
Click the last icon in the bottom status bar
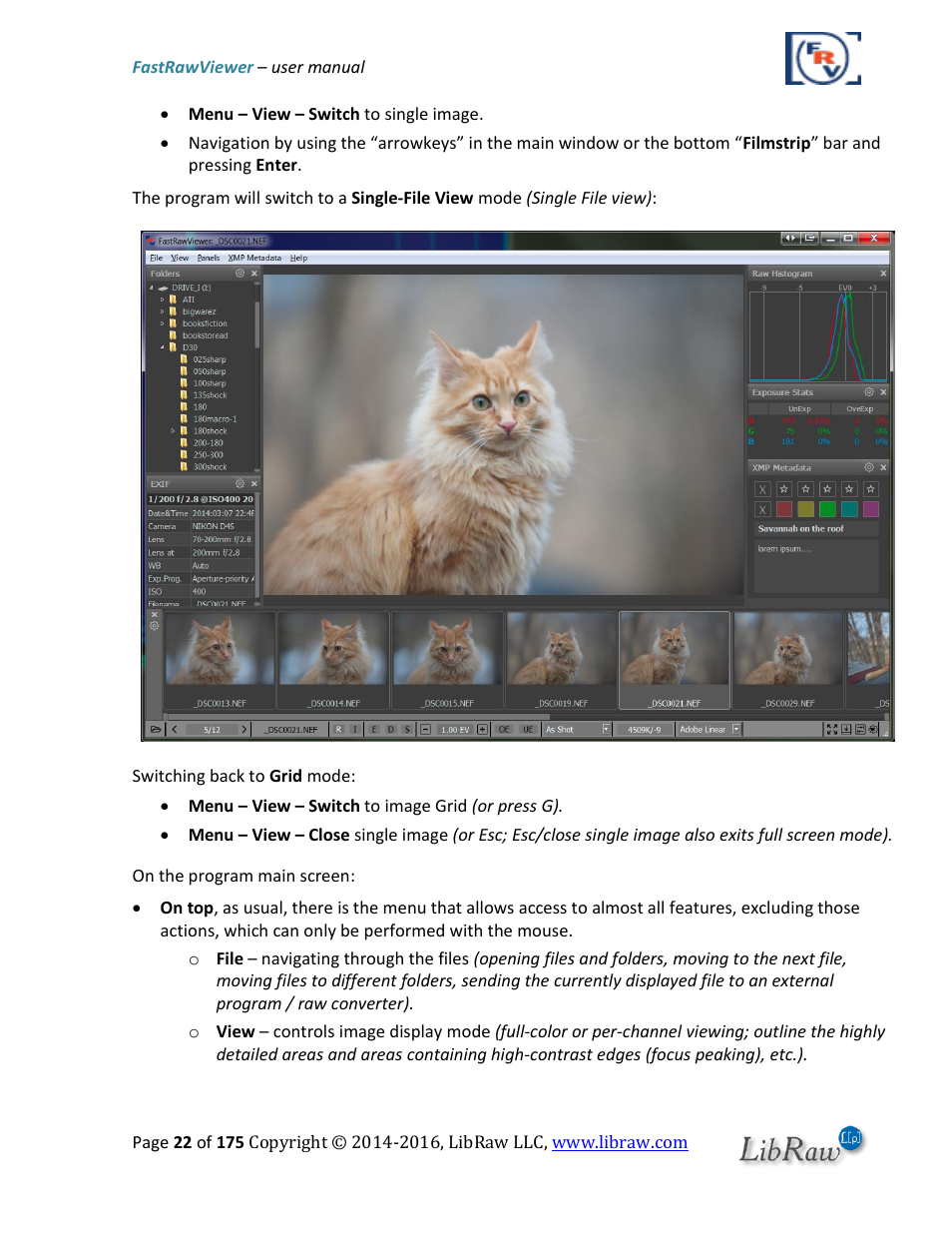pyautogui.click(x=873, y=729)
